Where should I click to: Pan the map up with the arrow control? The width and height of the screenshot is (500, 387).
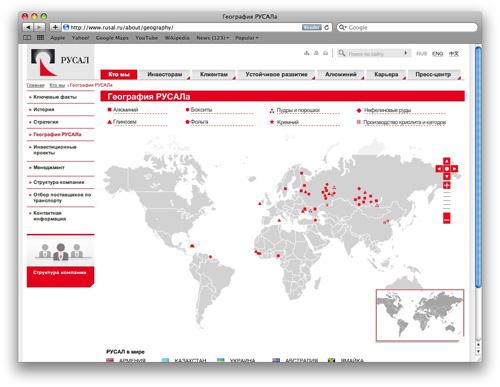click(x=447, y=161)
